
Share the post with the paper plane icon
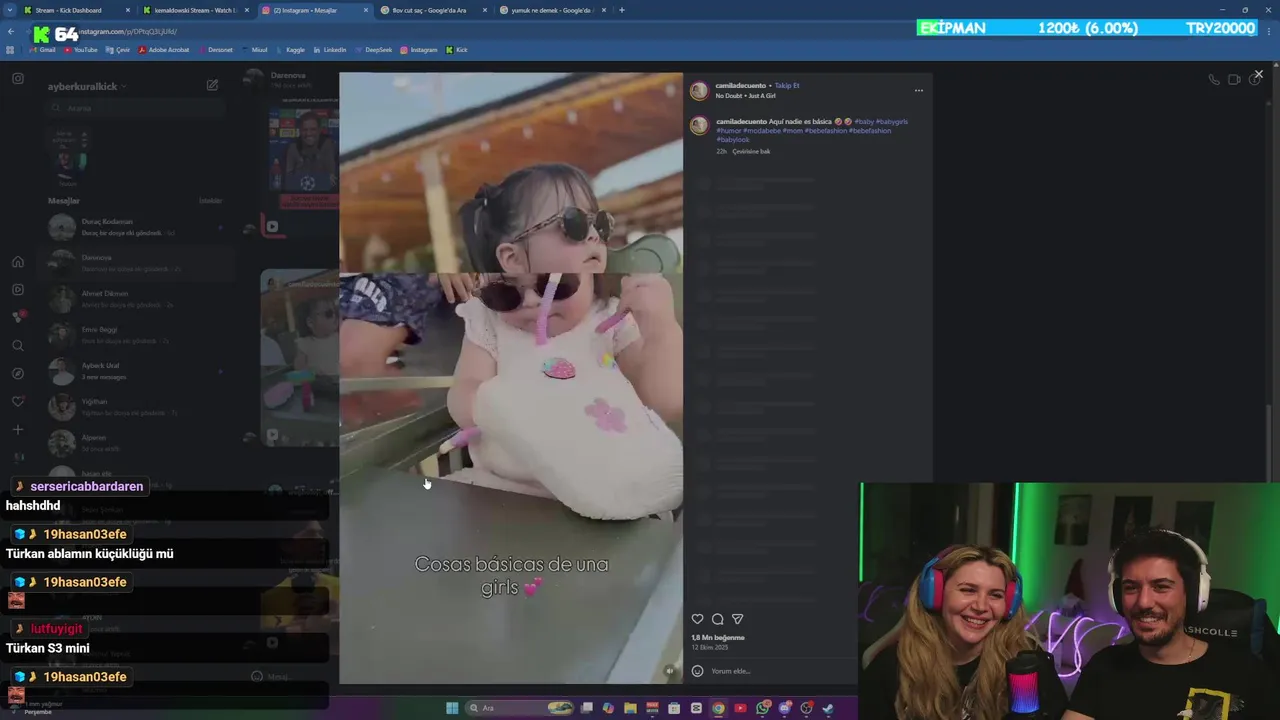click(737, 619)
